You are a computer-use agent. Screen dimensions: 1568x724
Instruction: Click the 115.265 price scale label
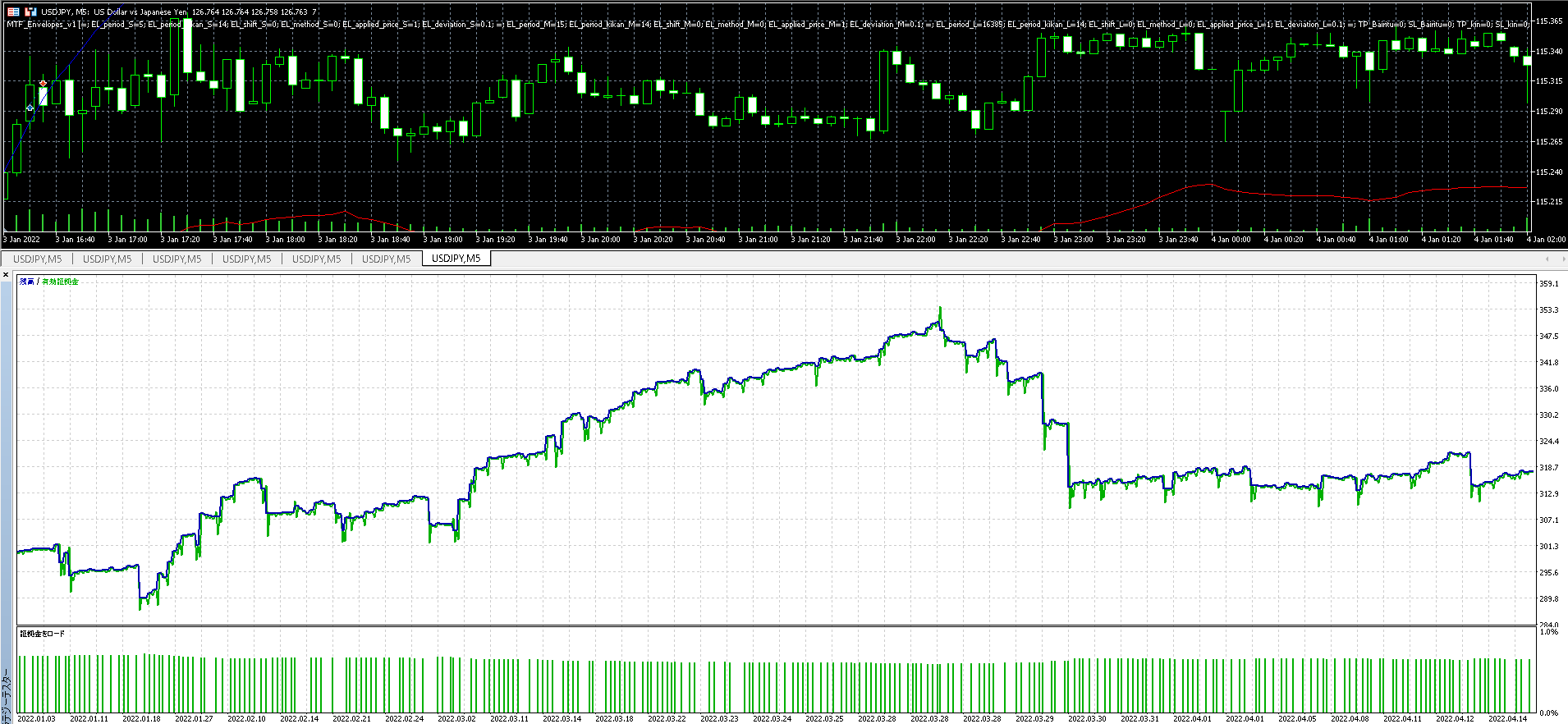[x=1548, y=142]
